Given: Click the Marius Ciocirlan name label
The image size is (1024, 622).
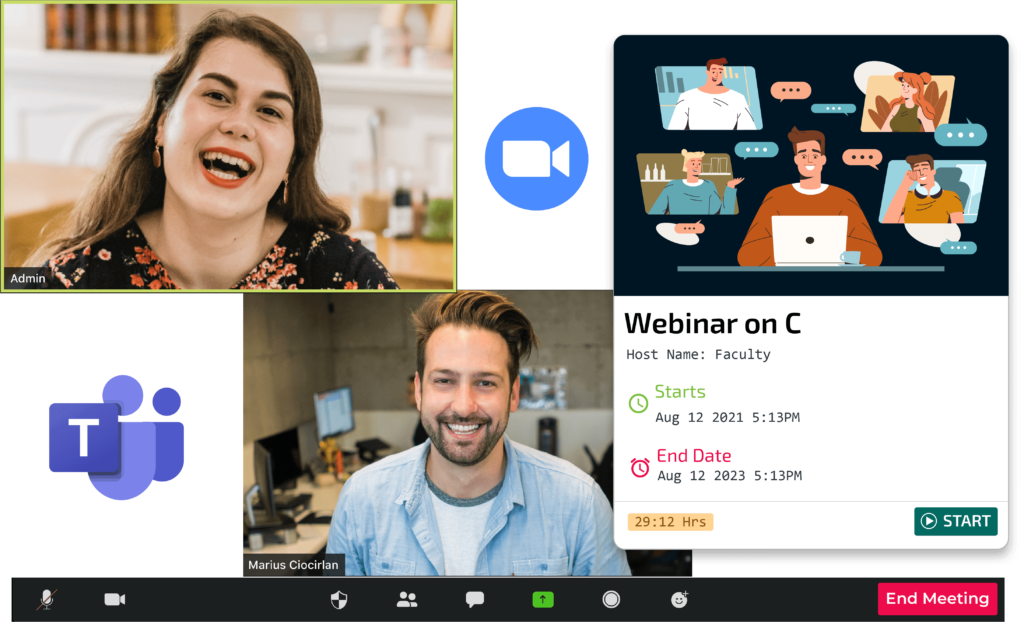Looking at the screenshot, I should pos(293,565).
